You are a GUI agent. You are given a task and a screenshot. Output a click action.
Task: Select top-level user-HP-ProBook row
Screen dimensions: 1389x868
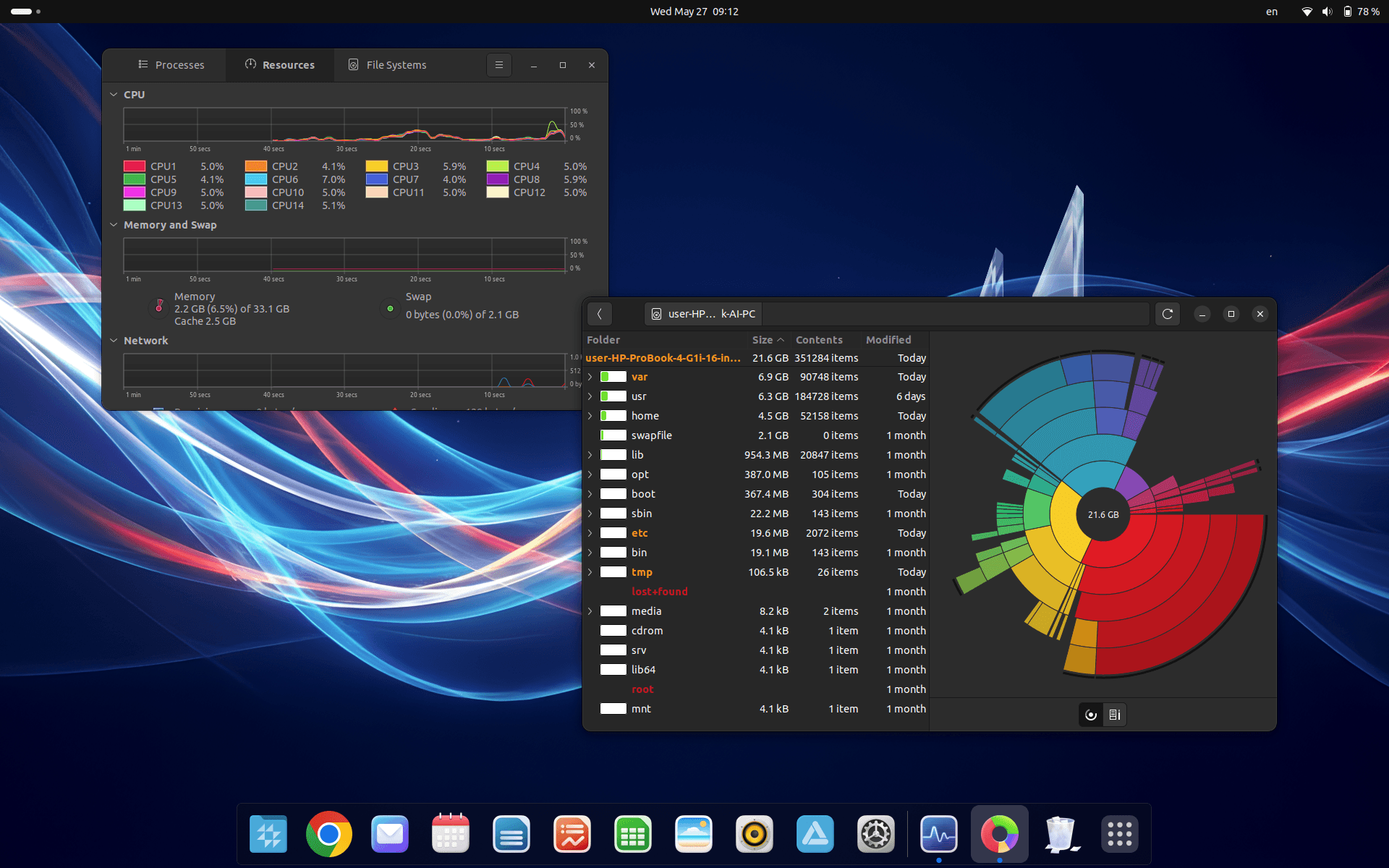coord(756,358)
